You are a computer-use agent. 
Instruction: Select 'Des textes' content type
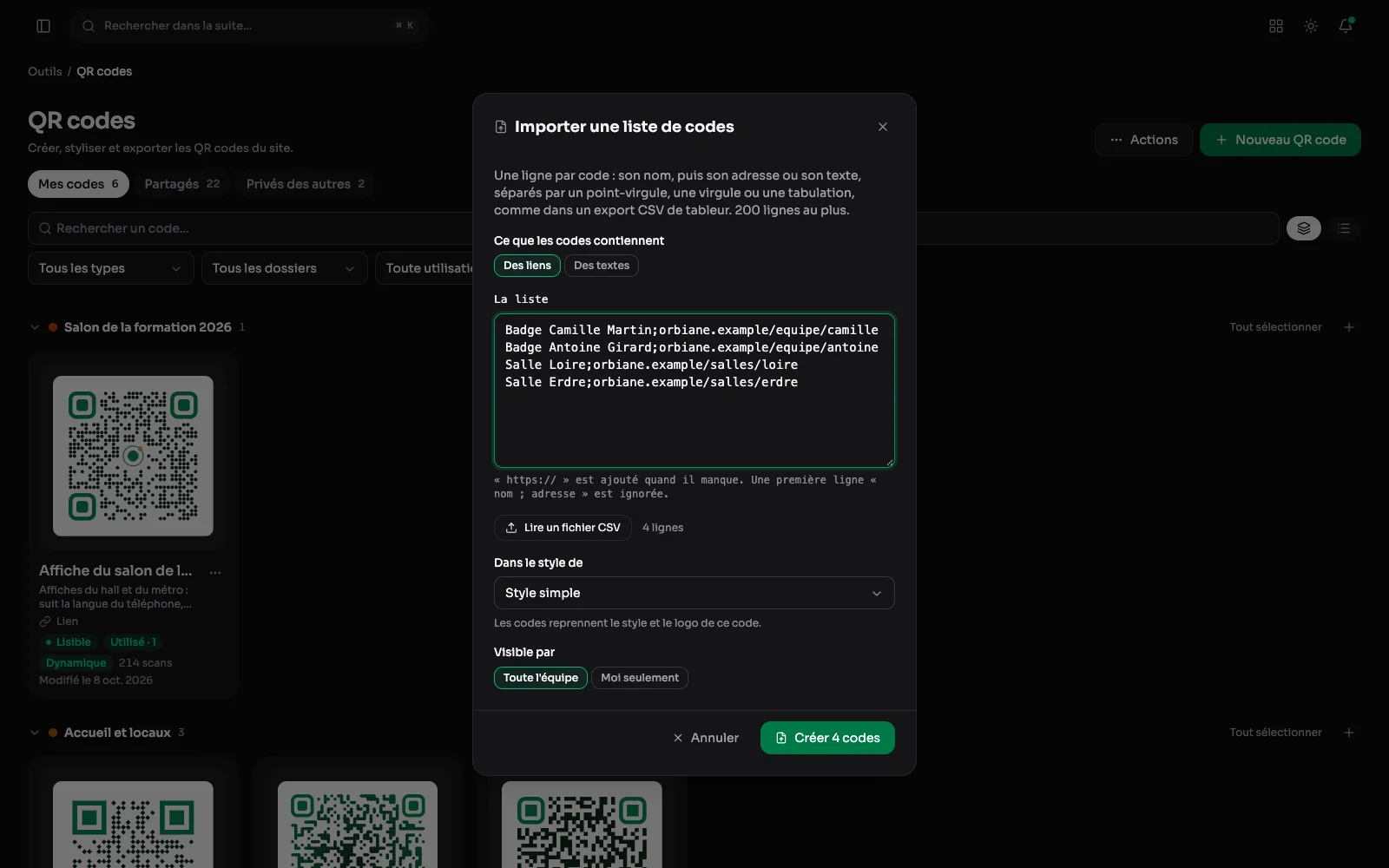point(602,266)
